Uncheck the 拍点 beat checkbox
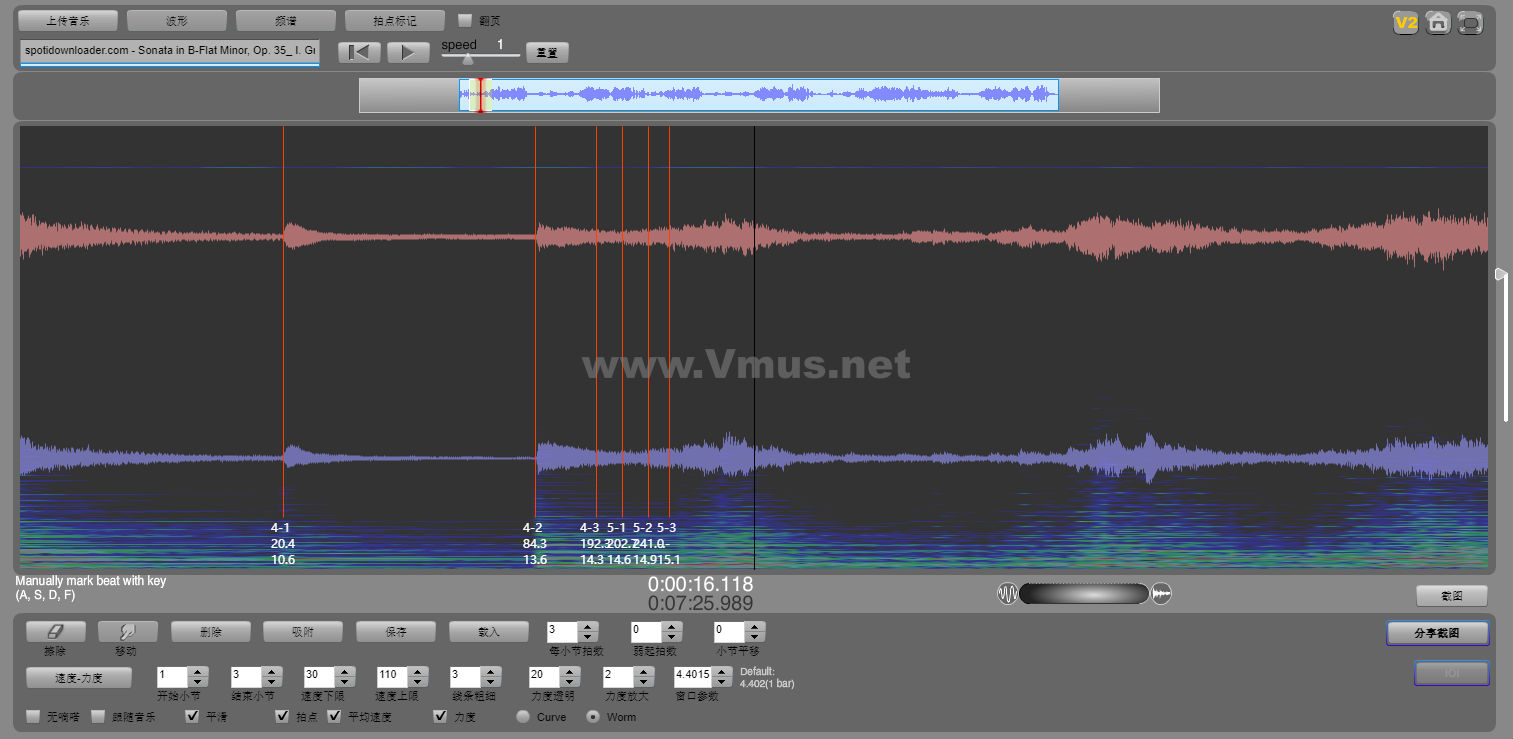The image size is (1513, 739). pos(282,717)
